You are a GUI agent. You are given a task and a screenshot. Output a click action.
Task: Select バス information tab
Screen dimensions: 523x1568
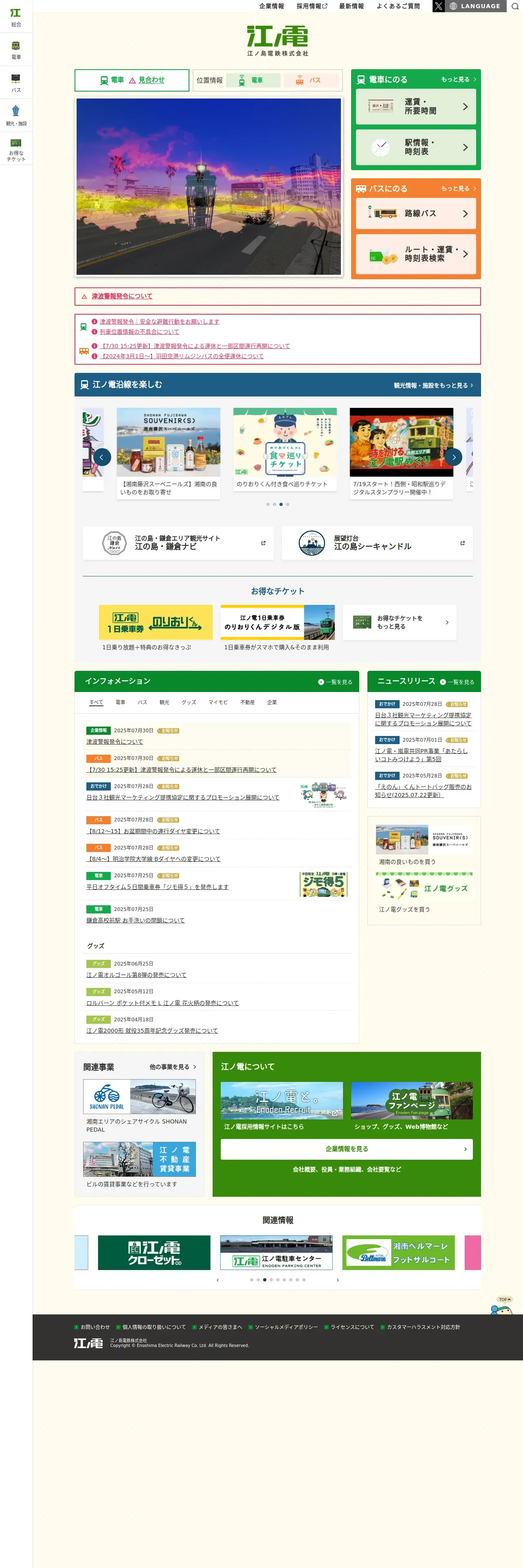143,703
